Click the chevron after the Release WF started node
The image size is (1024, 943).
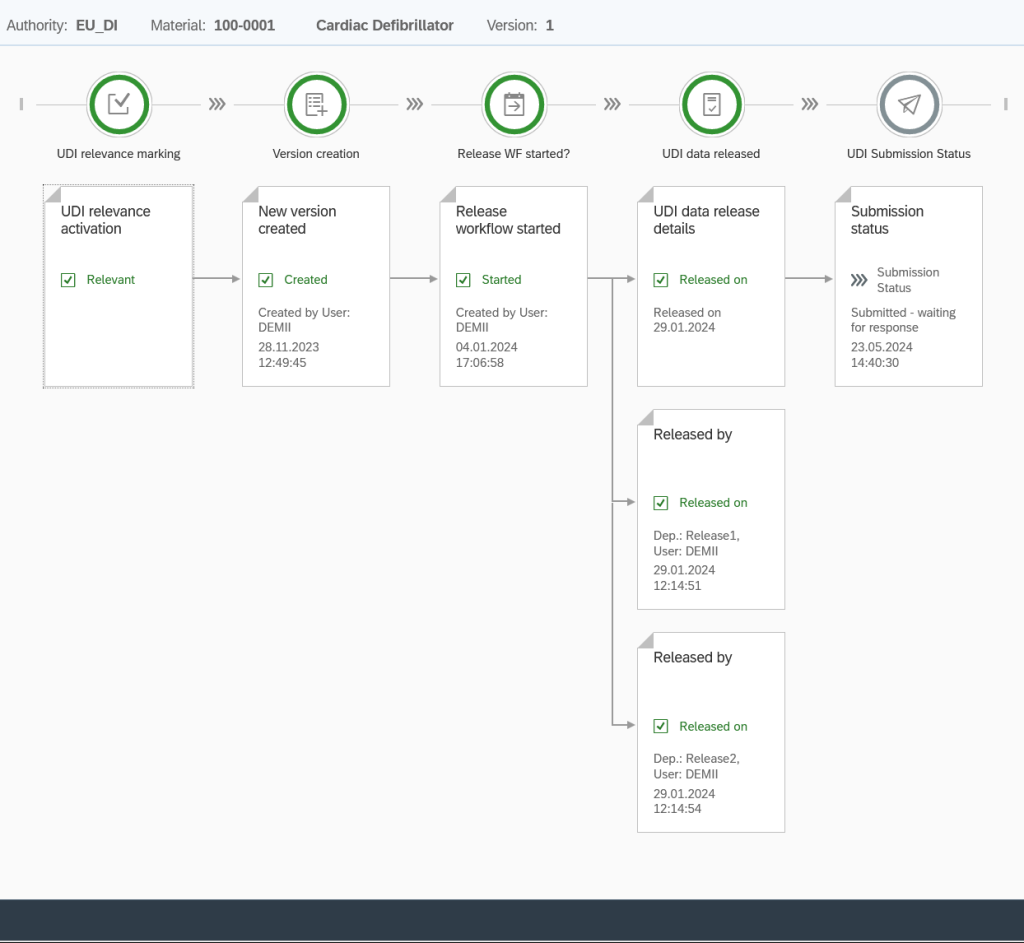click(611, 103)
